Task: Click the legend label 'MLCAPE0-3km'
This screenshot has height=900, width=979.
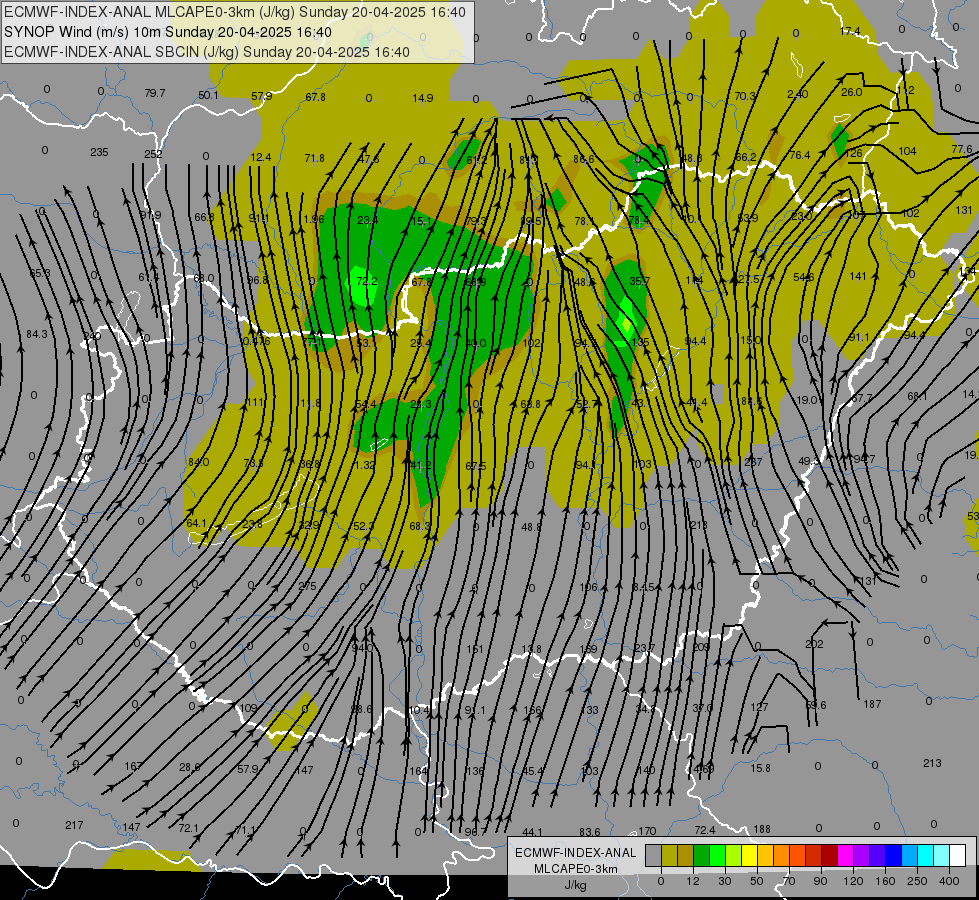Action: (x=575, y=869)
